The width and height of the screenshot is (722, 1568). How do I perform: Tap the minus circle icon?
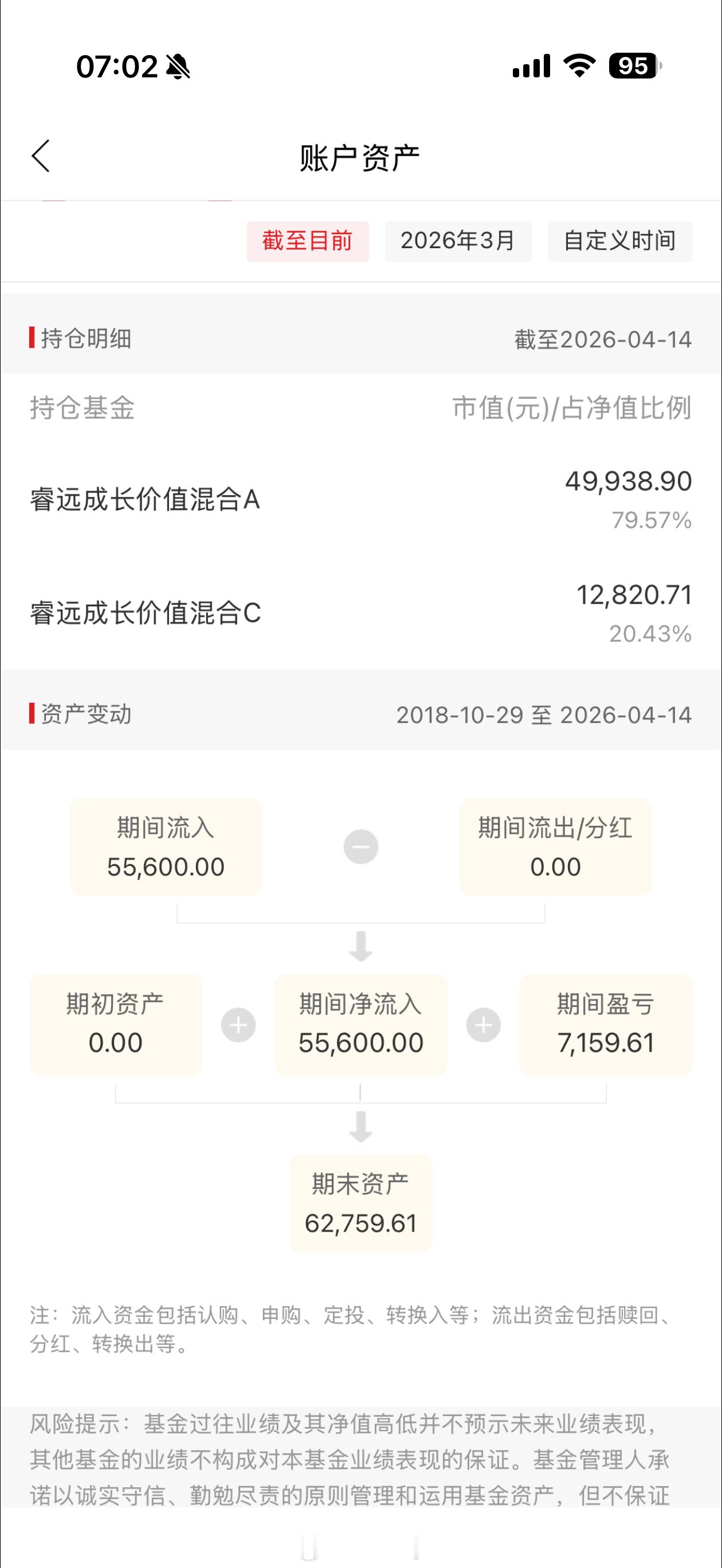pos(361,846)
